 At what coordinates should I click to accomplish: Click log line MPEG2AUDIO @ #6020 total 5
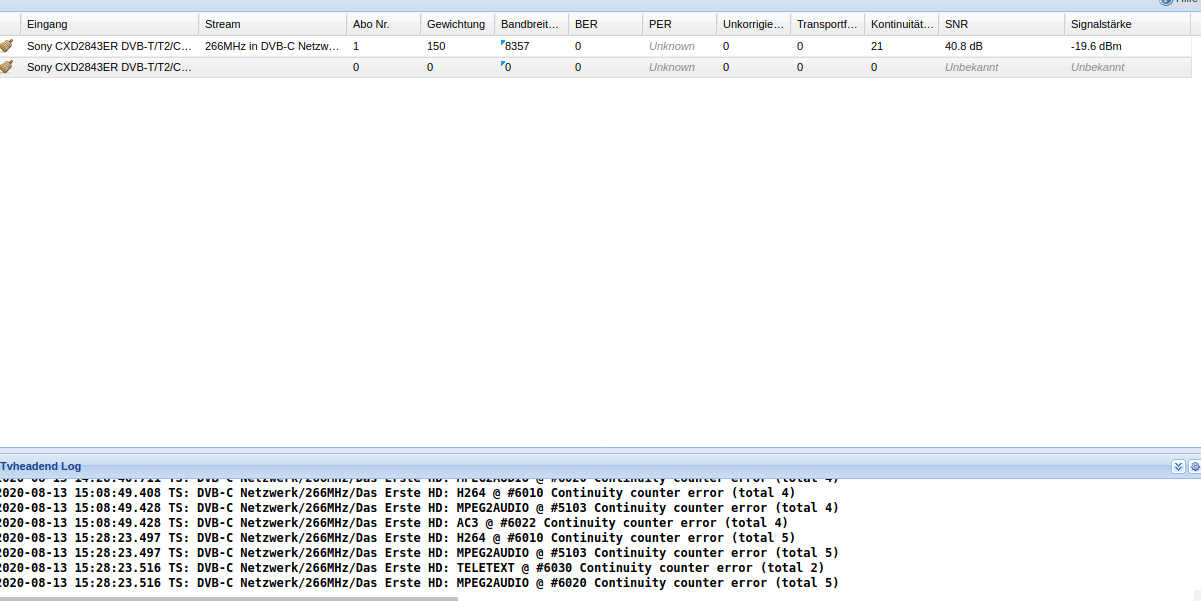tap(419, 583)
